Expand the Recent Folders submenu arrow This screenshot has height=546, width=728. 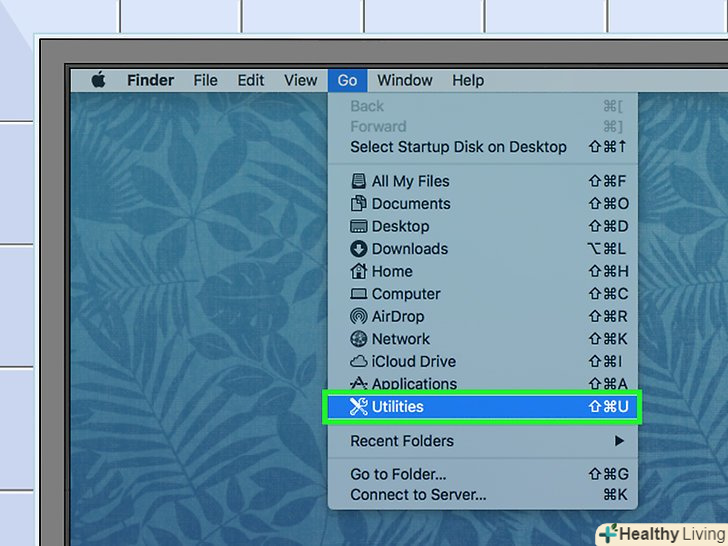tap(619, 441)
